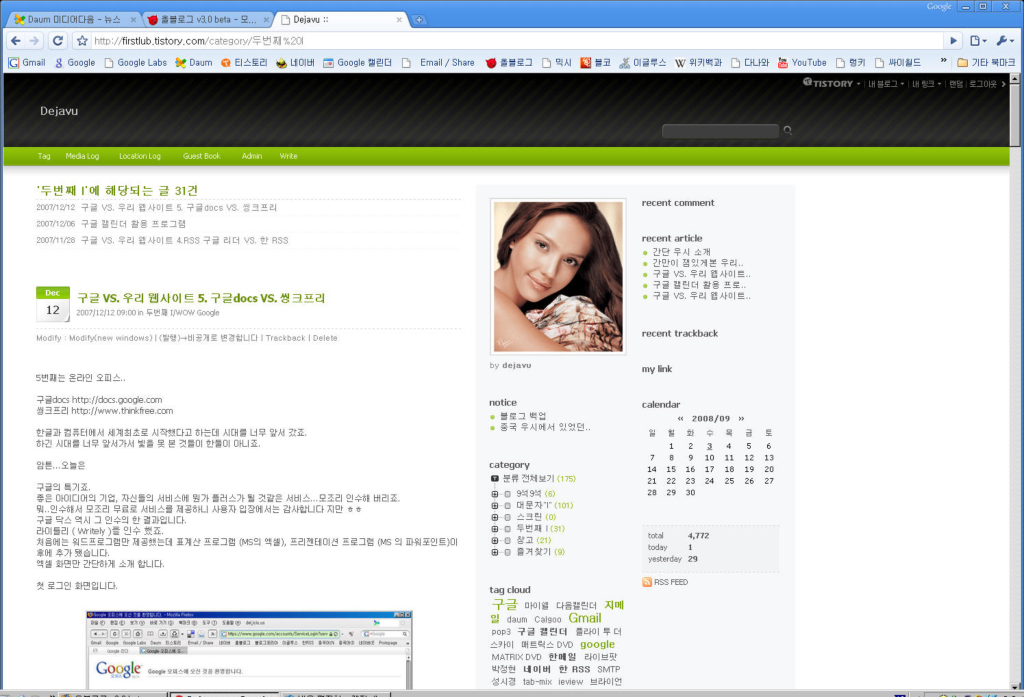Open the post title 구글 VS. 우리 웹사이트 5
This screenshot has height=697, width=1024.
click(201, 298)
